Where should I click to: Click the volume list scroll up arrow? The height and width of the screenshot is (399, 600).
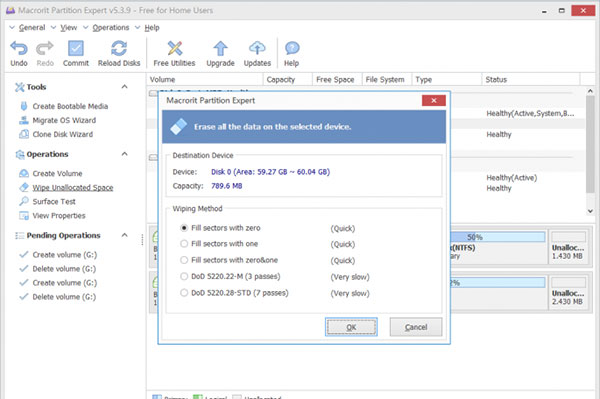(590, 91)
